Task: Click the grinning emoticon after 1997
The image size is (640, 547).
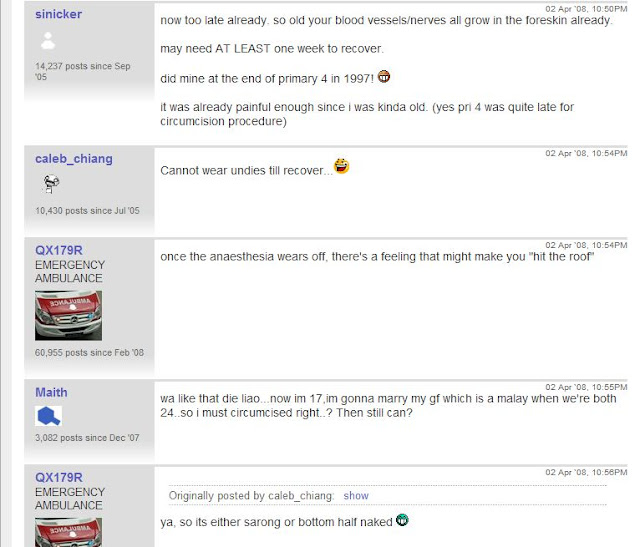Action: (x=383, y=76)
